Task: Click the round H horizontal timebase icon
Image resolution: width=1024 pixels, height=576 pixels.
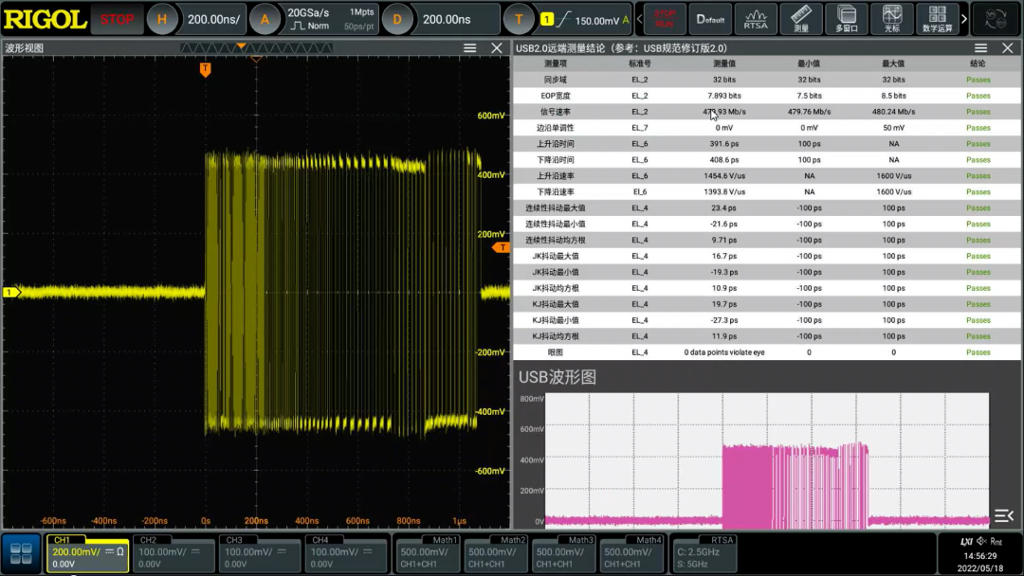Action: click(x=162, y=18)
